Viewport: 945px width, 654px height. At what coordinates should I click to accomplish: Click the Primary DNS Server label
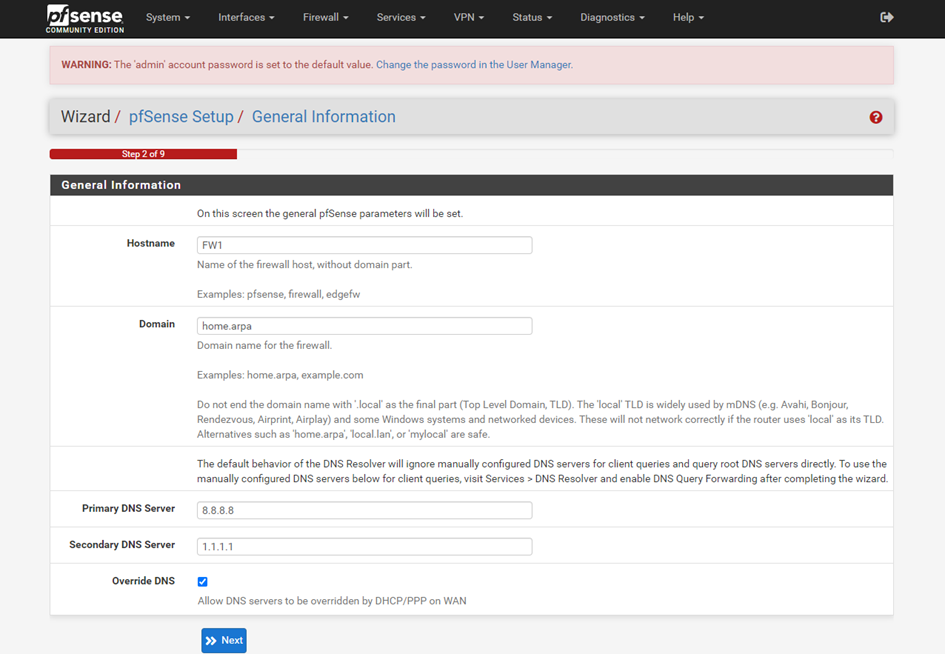[128, 509]
